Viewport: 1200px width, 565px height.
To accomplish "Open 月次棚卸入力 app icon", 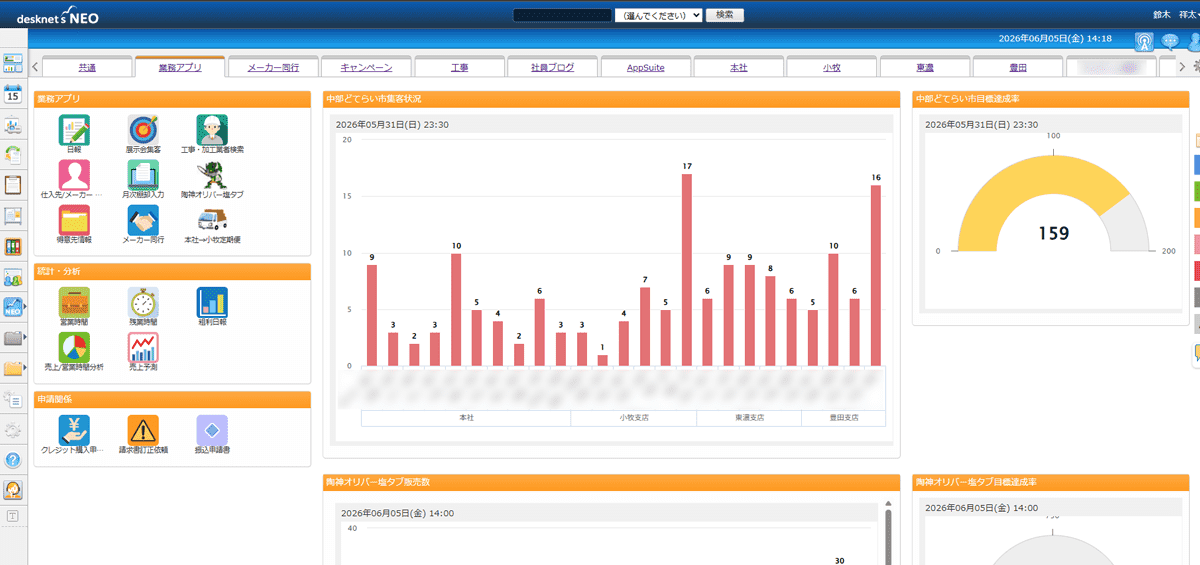I will (x=143, y=175).
